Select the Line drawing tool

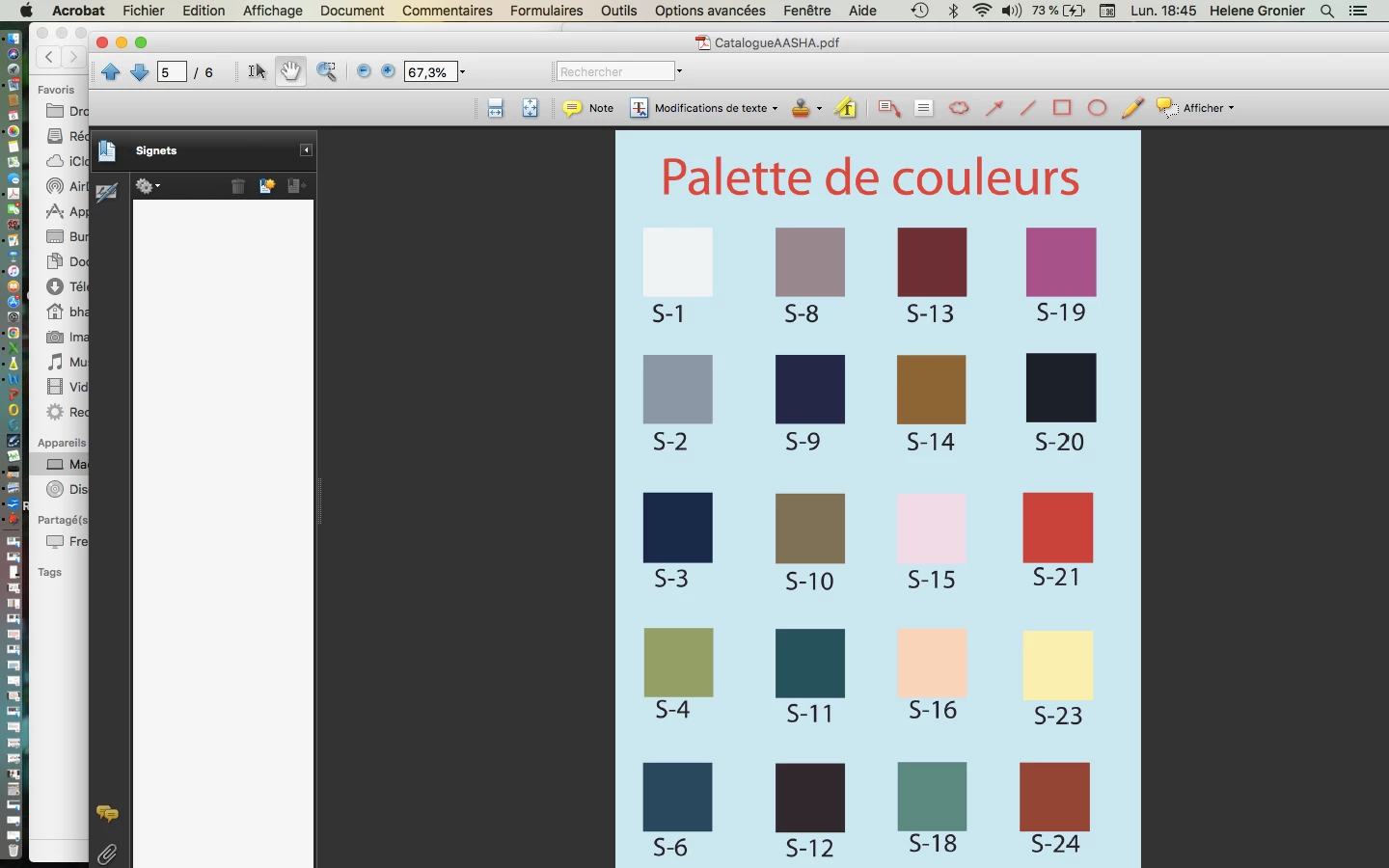pos(1028,108)
